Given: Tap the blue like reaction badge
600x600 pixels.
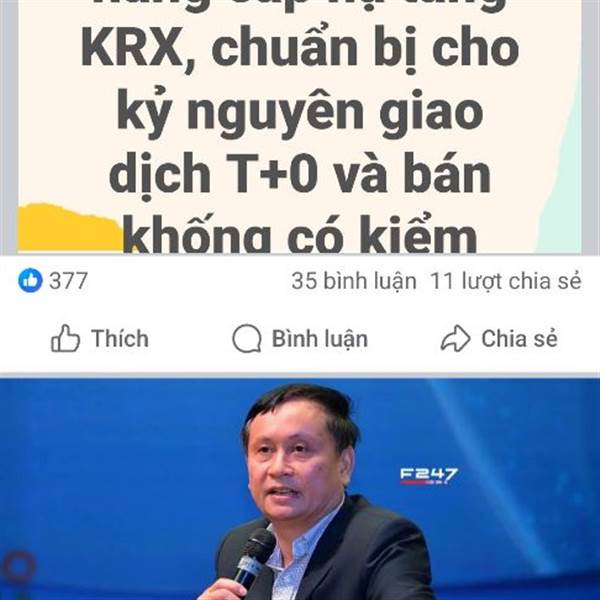Looking at the screenshot, I should coord(30,280).
